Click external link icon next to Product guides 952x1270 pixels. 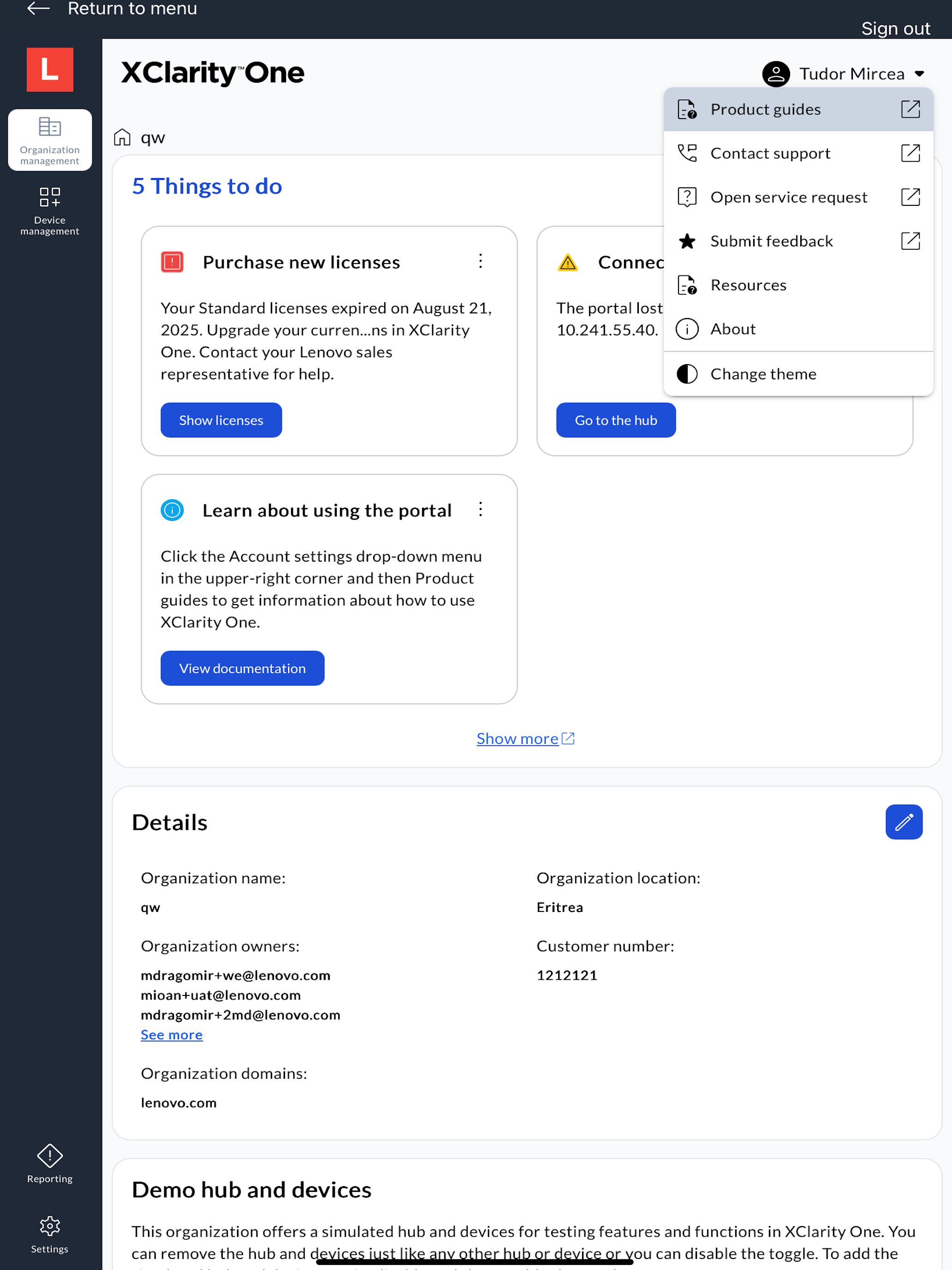[910, 109]
